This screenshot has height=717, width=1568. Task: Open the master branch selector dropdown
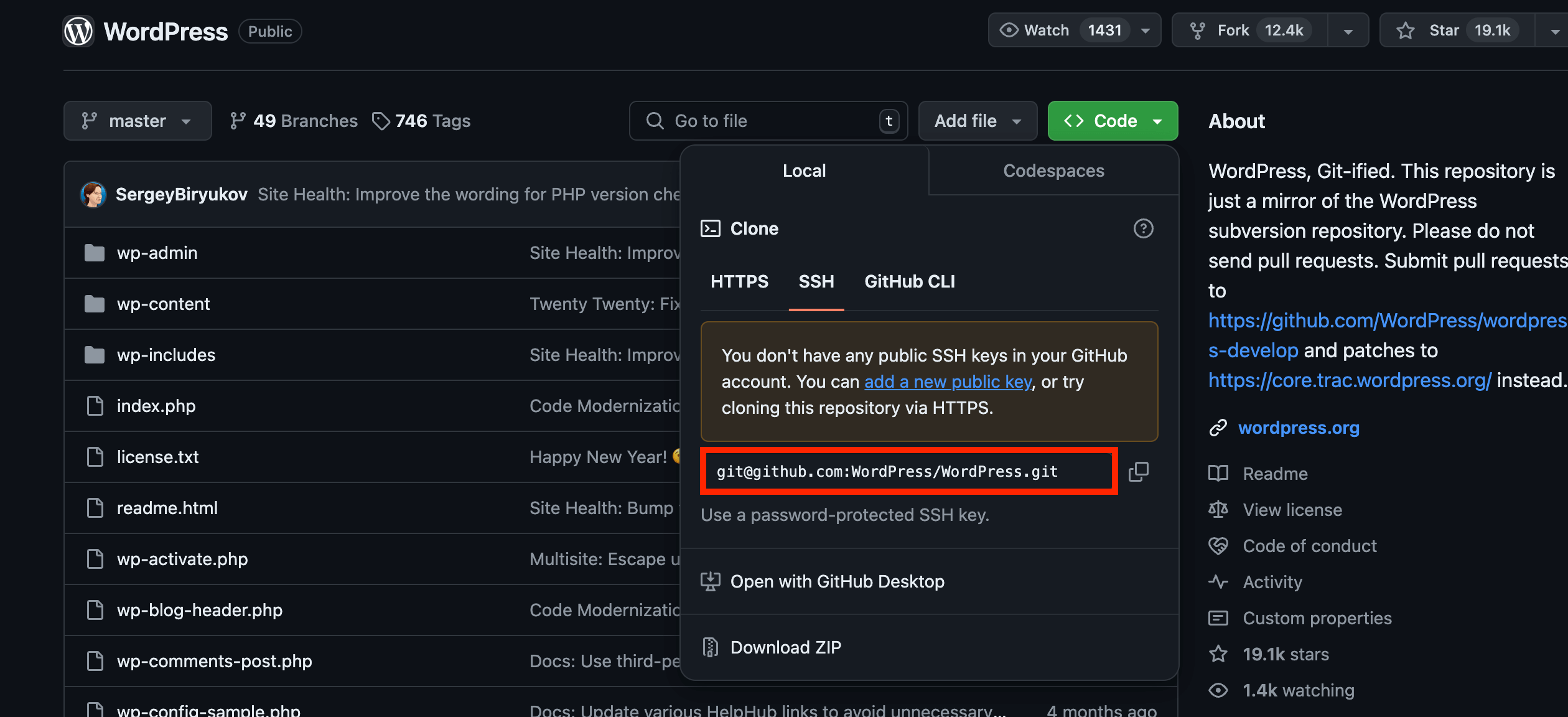pos(138,121)
